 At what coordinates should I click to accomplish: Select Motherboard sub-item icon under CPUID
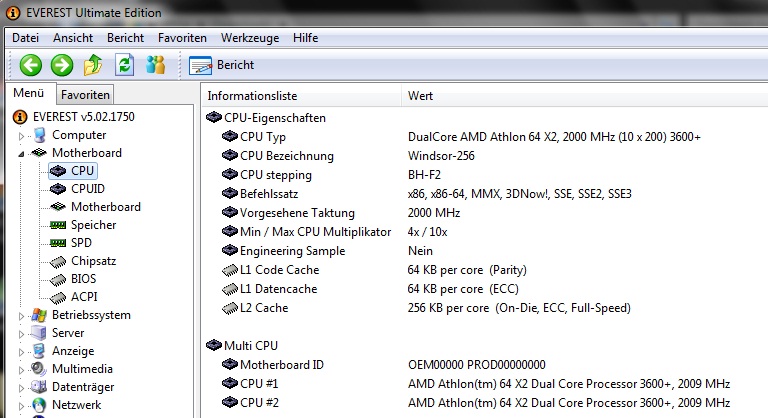point(58,207)
